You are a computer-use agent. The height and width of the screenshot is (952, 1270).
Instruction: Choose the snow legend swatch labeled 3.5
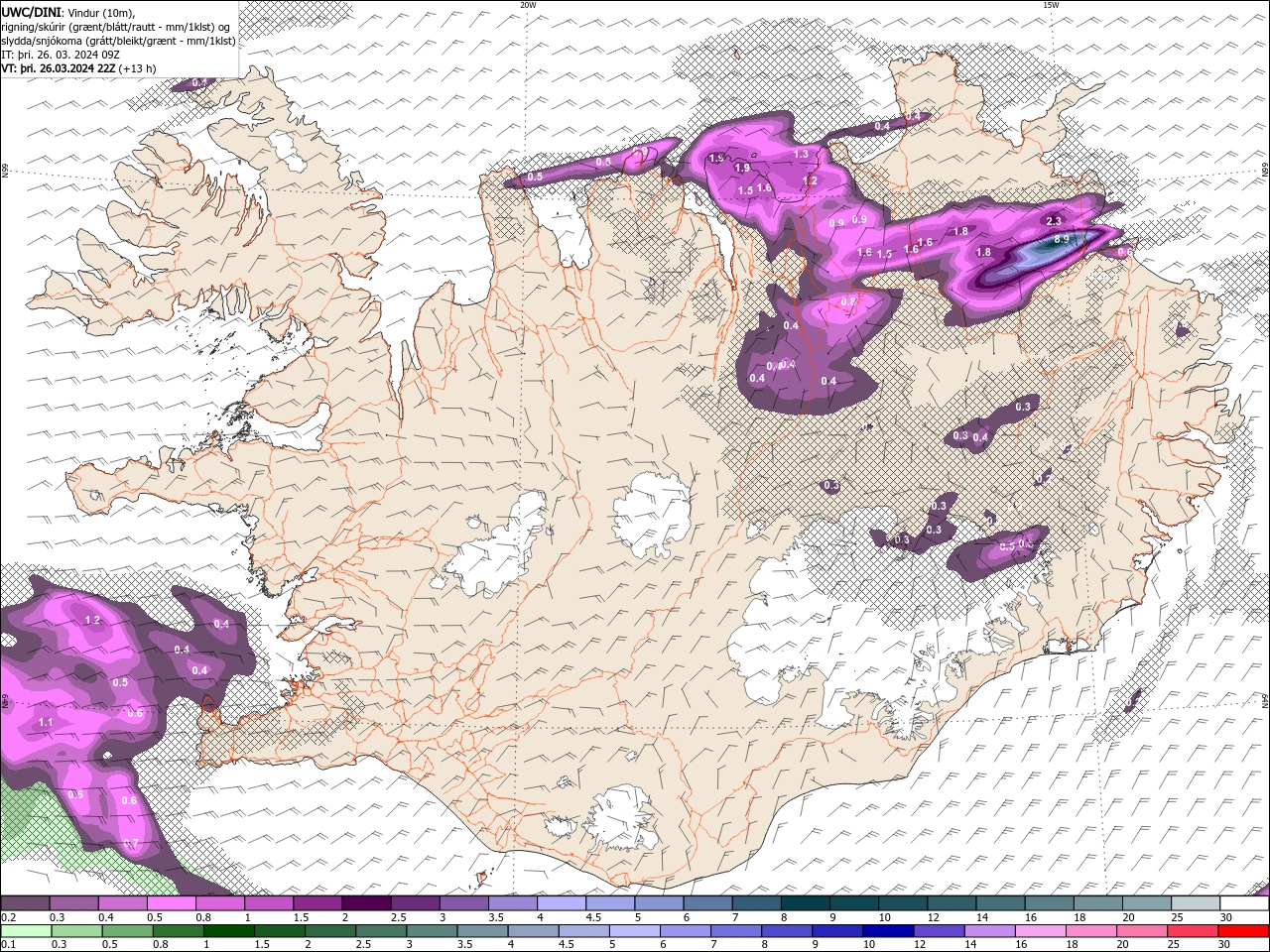(513, 903)
